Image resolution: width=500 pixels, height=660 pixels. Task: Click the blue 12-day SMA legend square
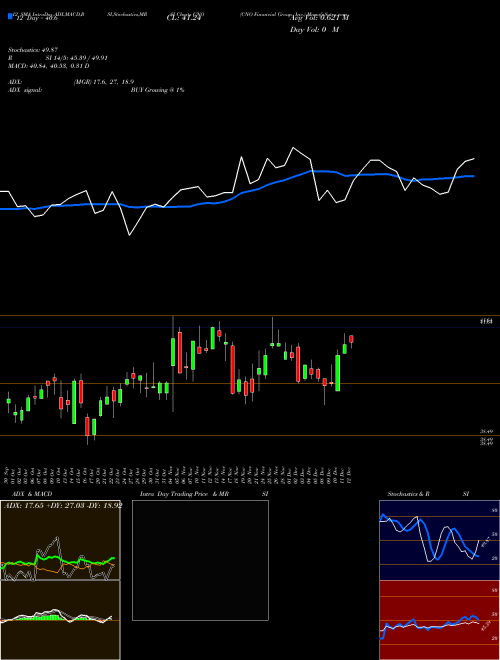10,16
